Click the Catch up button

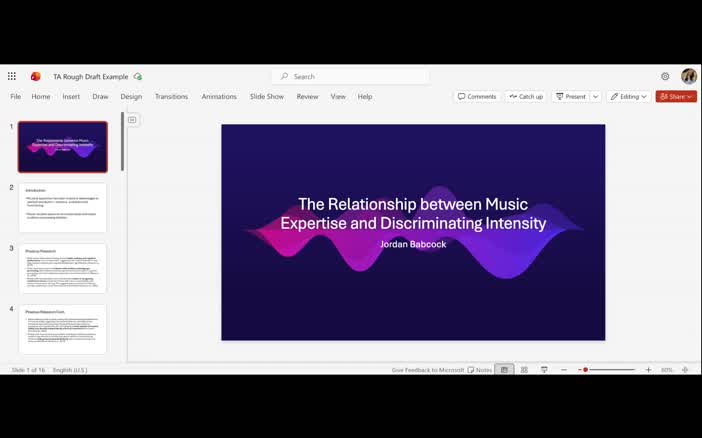click(526, 96)
